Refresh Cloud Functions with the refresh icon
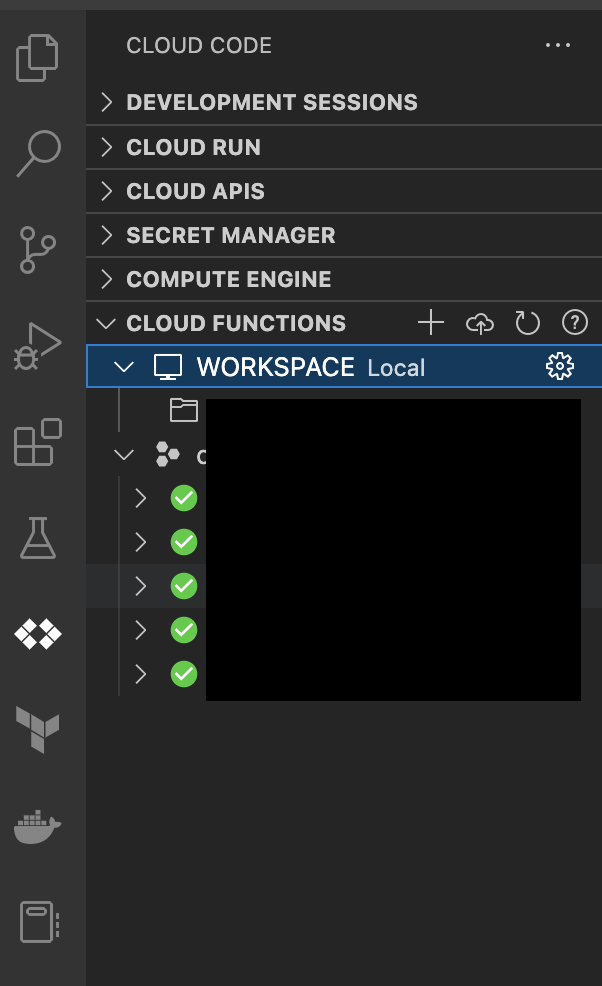602x986 pixels. tap(527, 322)
